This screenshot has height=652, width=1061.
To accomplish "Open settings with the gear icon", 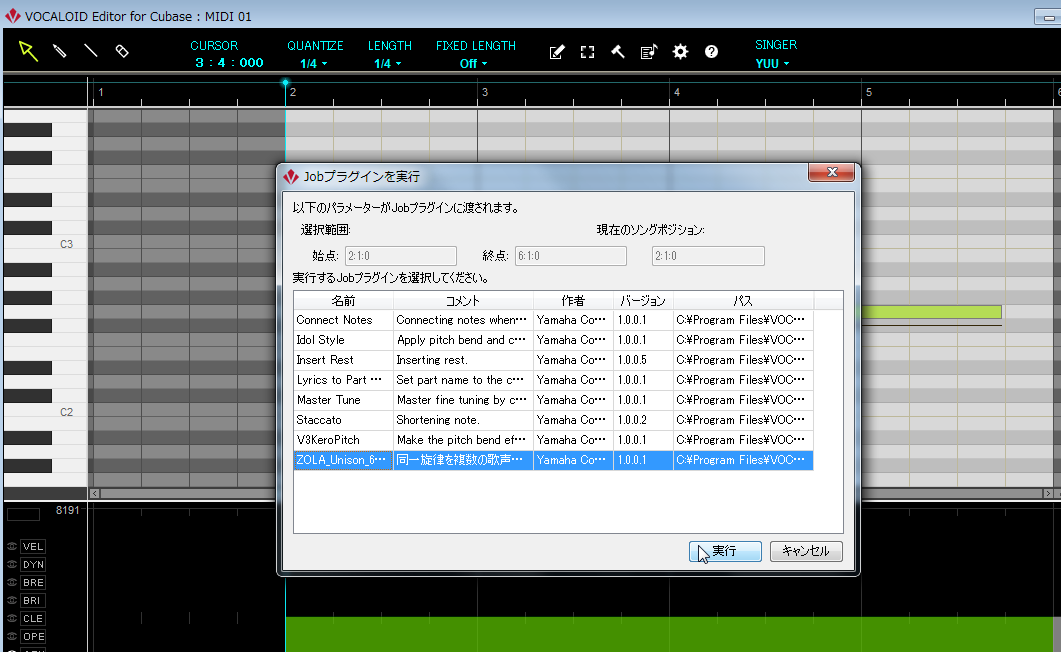I will click(x=680, y=52).
